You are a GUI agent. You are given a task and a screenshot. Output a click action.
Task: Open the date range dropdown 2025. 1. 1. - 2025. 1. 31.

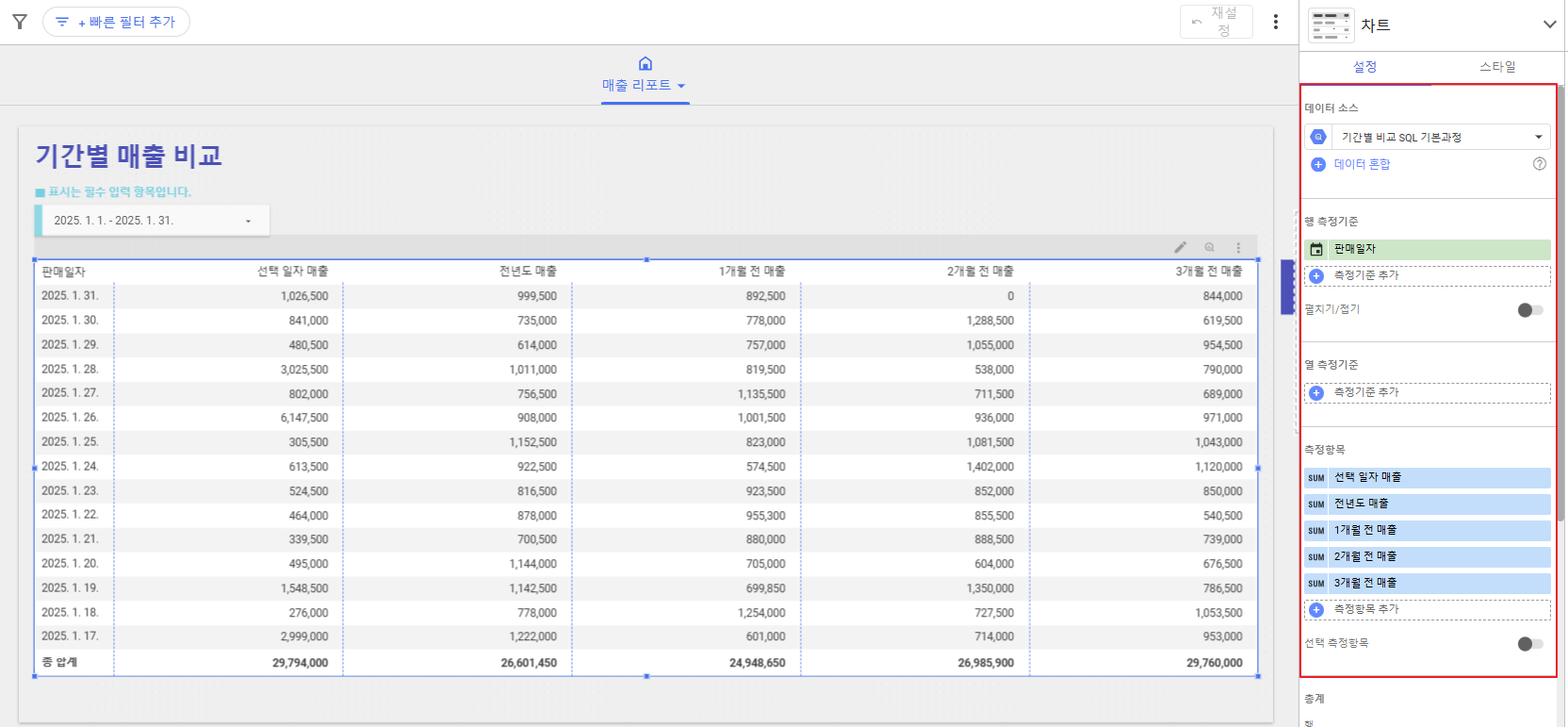(153, 221)
